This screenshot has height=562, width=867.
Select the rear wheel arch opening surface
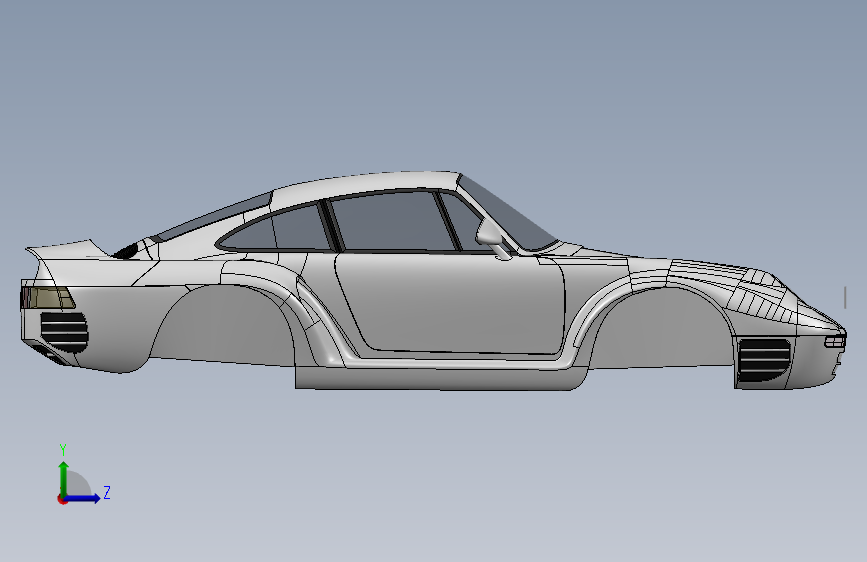tap(224, 324)
